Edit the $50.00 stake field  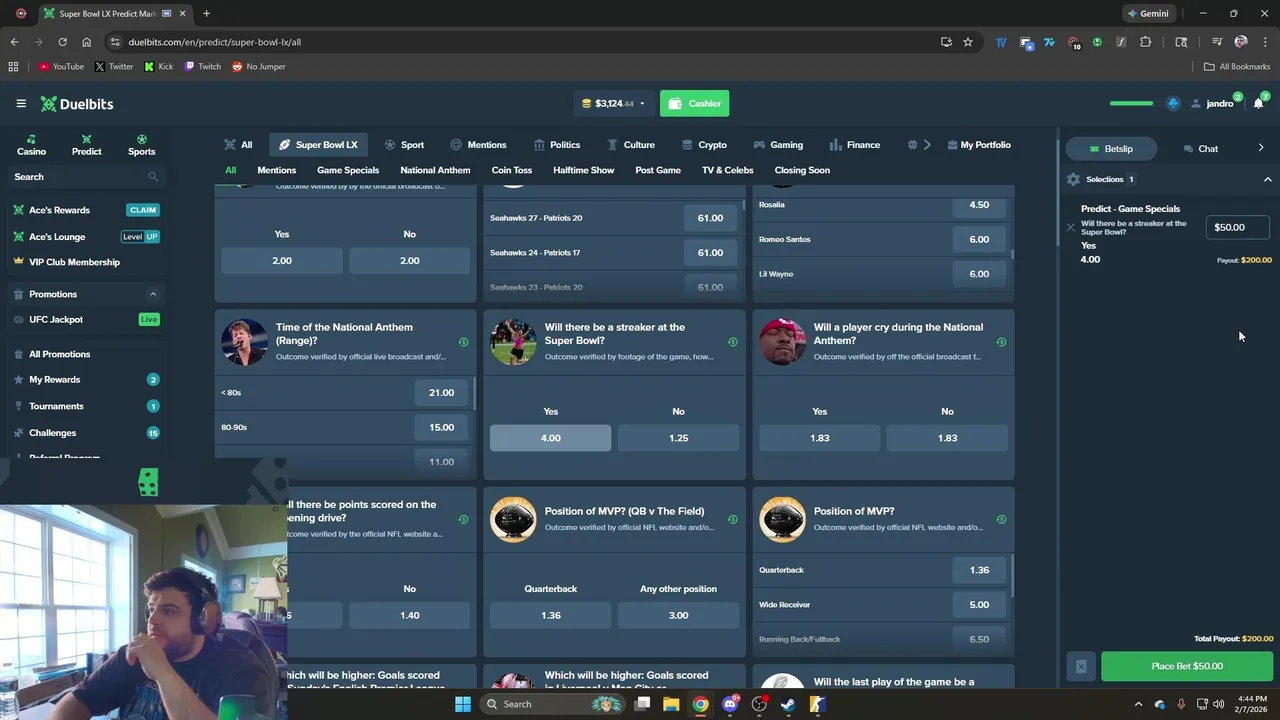(1237, 227)
